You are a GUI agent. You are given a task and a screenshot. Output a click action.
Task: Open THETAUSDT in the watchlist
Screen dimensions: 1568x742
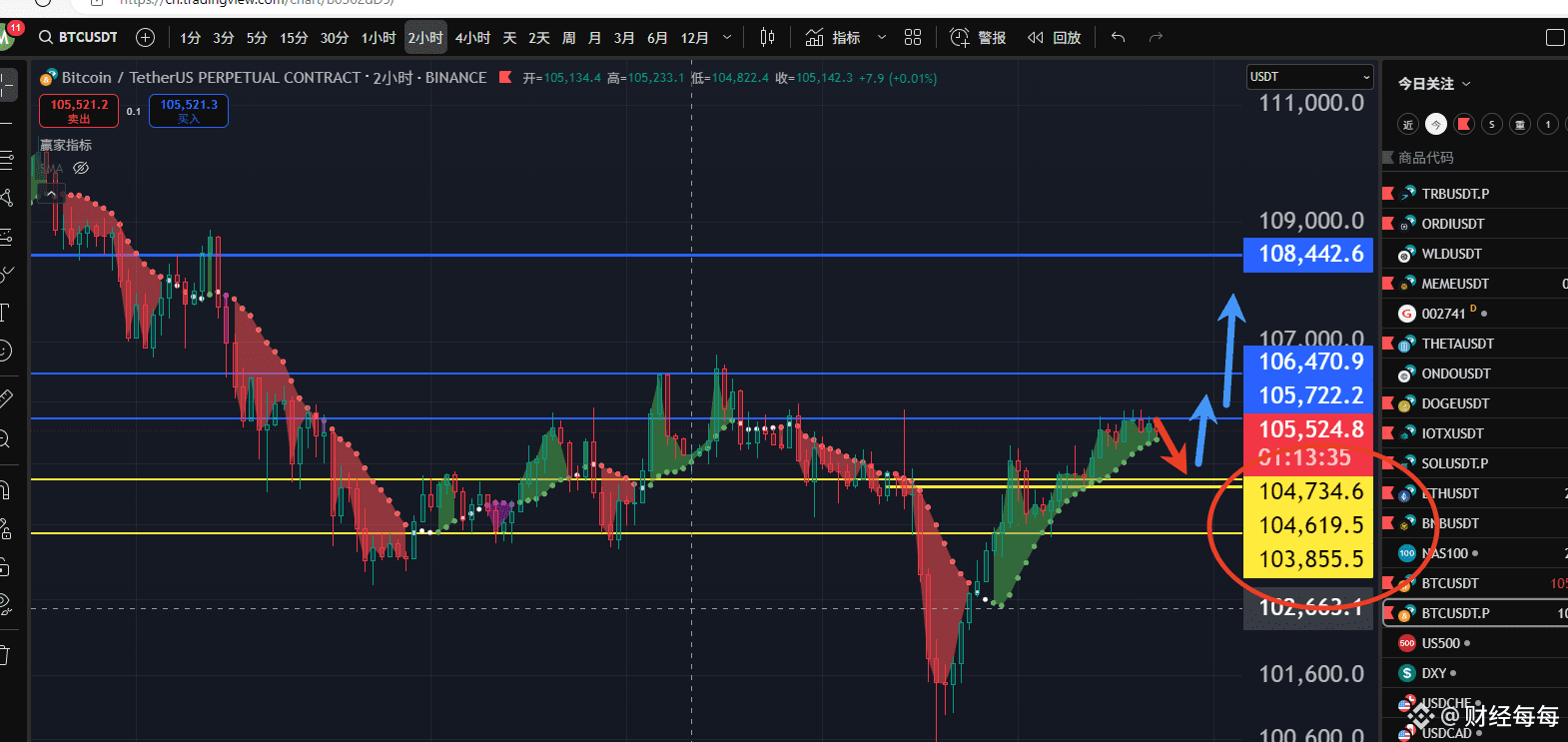click(1475, 344)
